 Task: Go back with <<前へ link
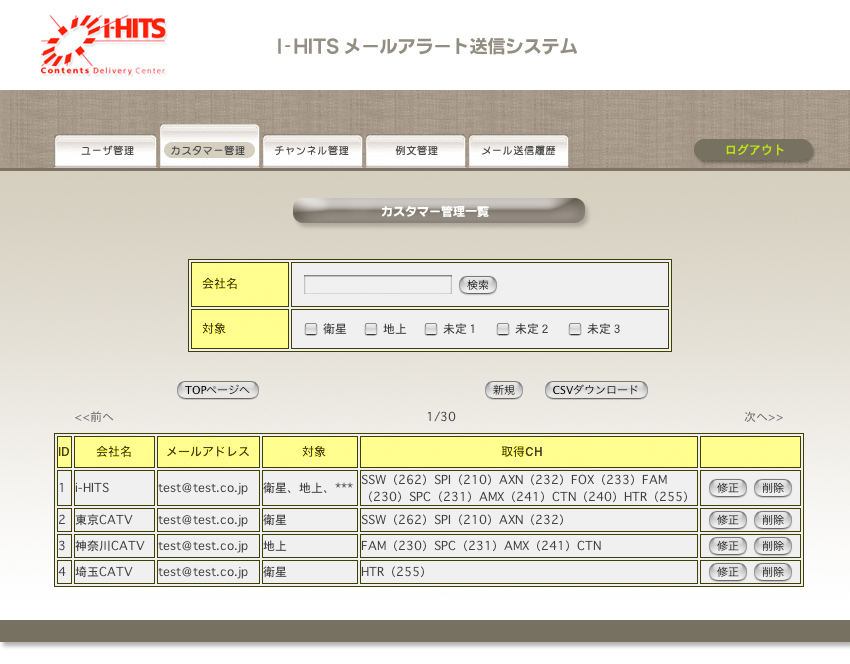coord(94,417)
